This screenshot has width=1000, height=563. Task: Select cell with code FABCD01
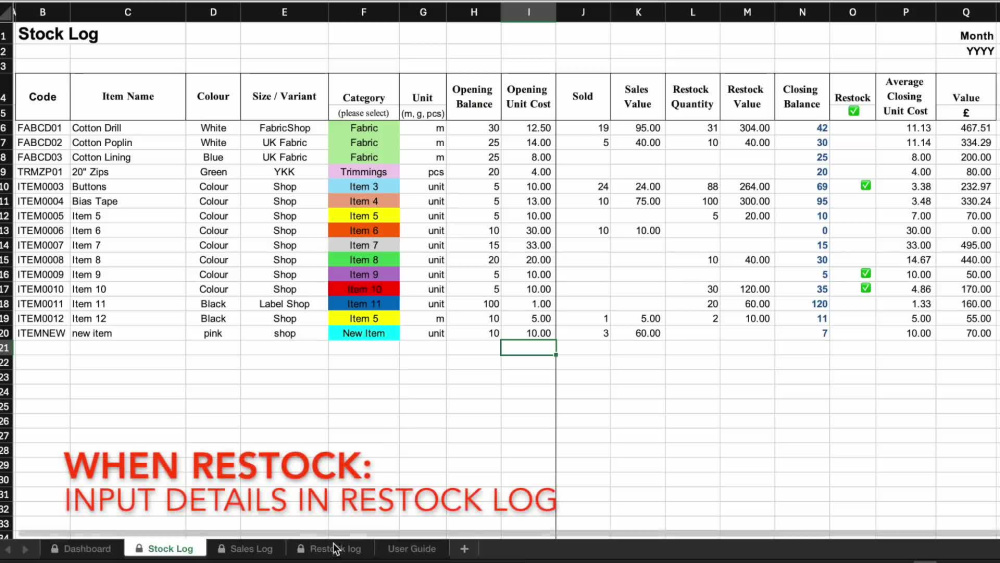[x=43, y=128]
